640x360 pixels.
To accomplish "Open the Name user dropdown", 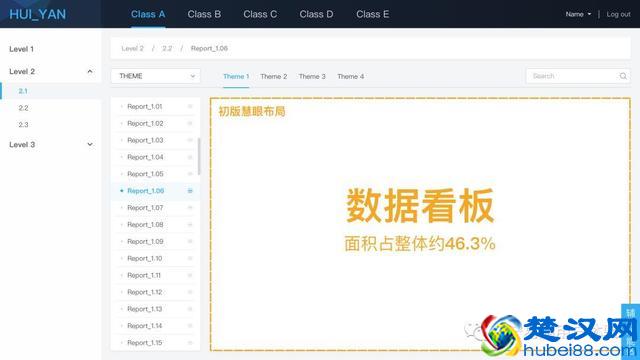I will [578, 14].
